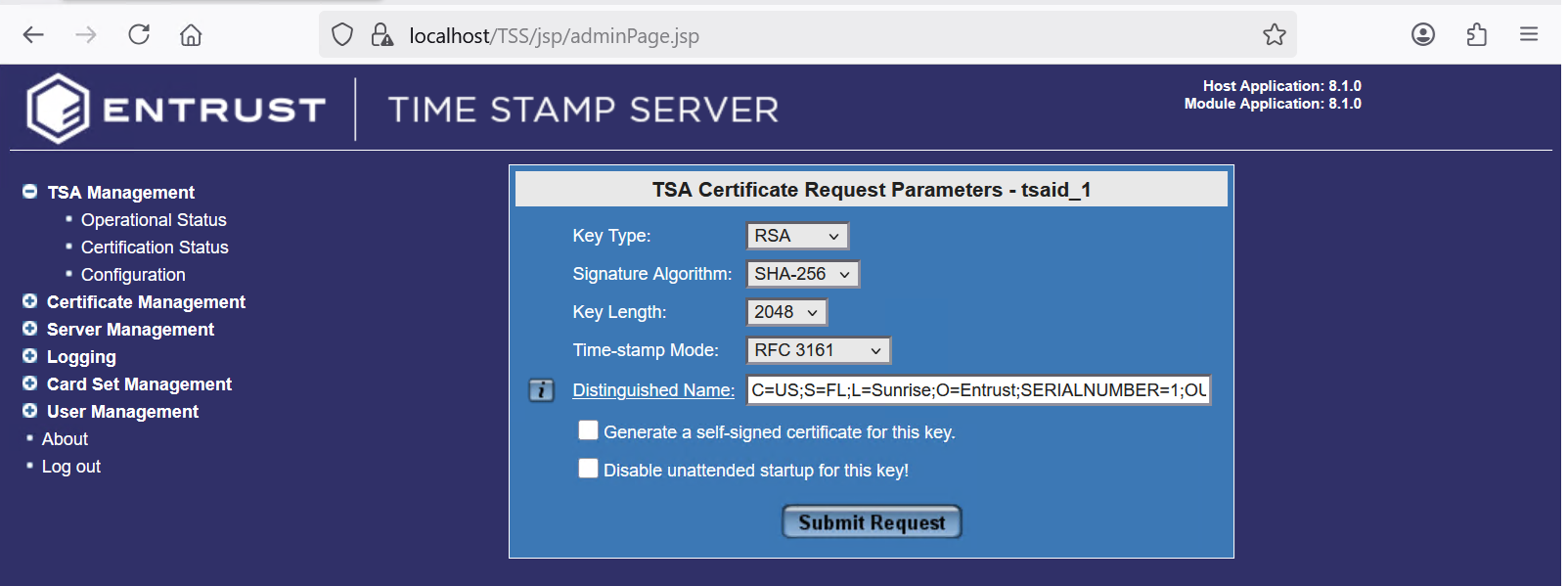
Task: Follow the Distinguished Name link
Action: click(x=653, y=390)
